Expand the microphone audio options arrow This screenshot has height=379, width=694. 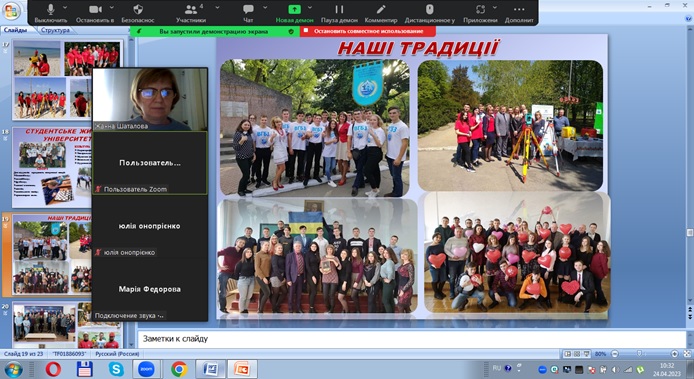(65, 8)
